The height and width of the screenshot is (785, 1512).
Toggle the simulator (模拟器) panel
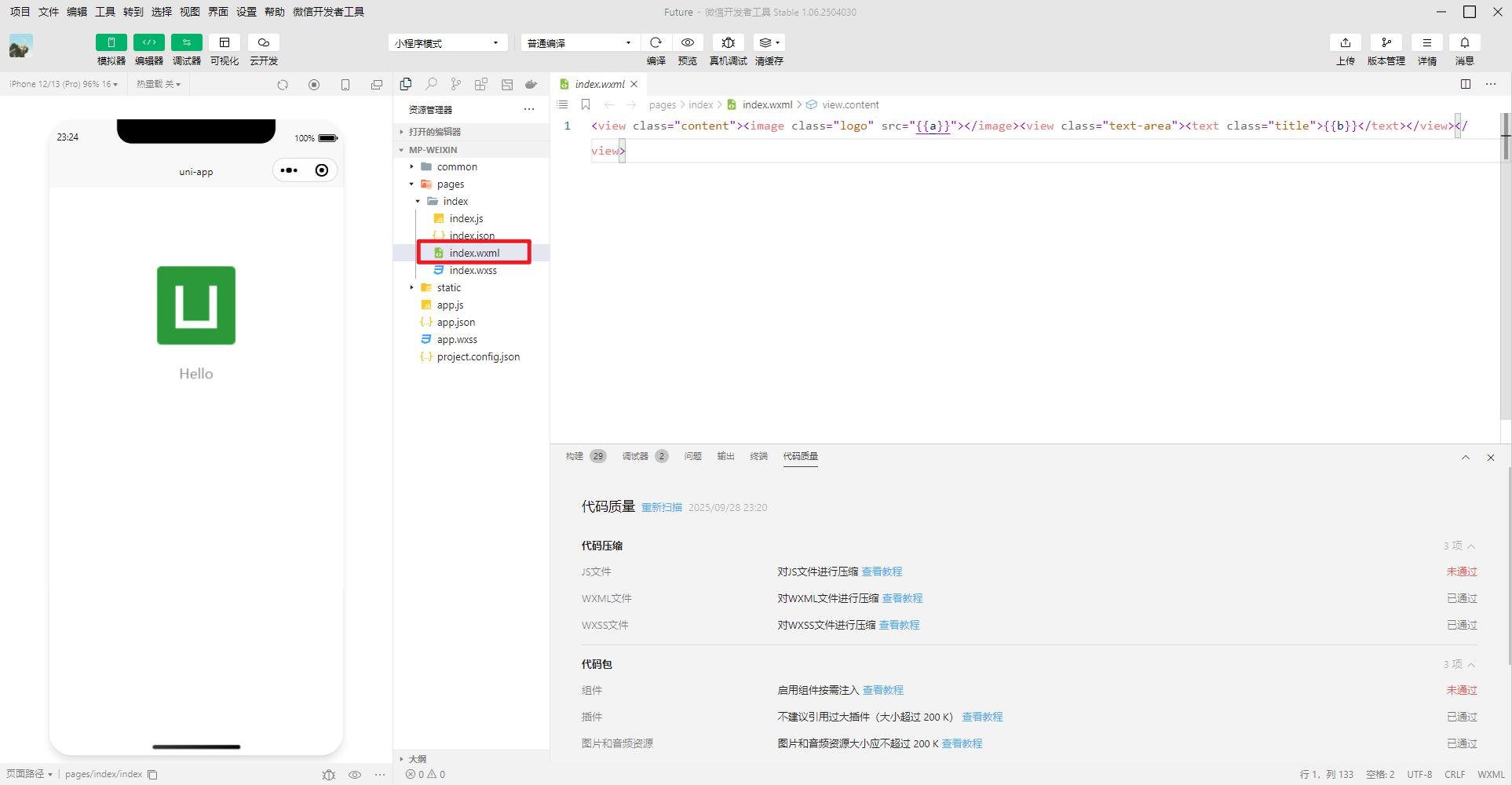(111, 42)
